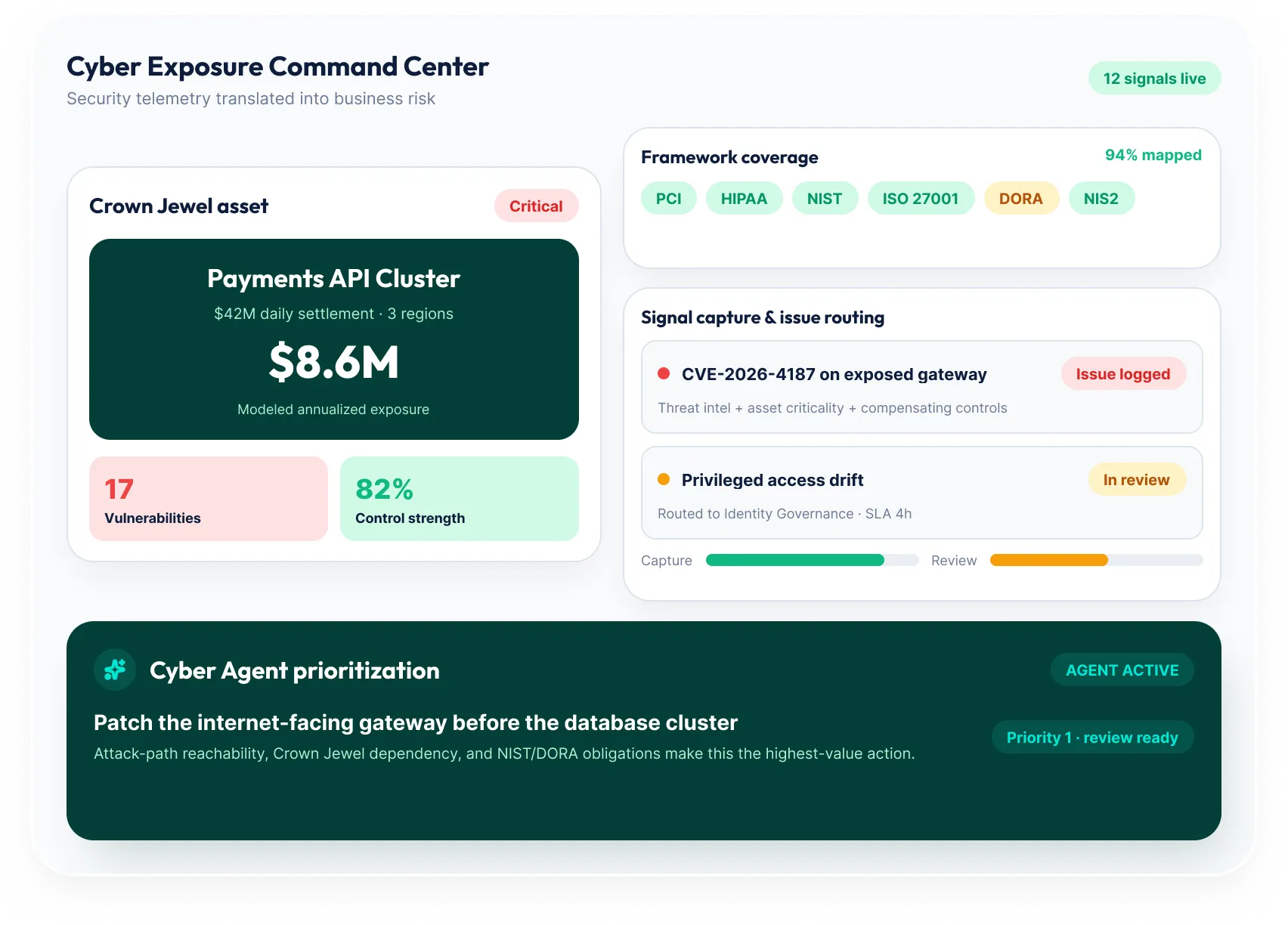
Task: Click the Signal capture & issue routing heading
Action: pyautogui.click(x=763, y=317)
